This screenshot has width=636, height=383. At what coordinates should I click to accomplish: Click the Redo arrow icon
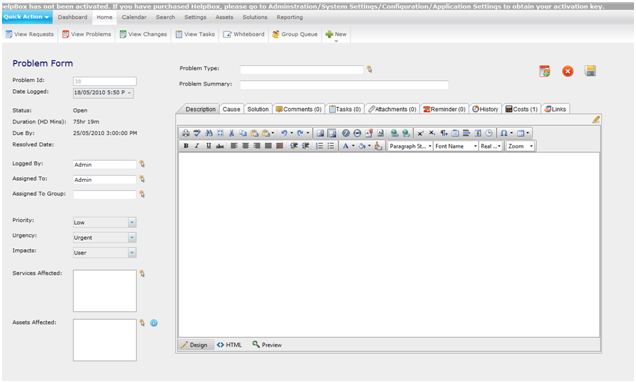click(x=300, y=133)
